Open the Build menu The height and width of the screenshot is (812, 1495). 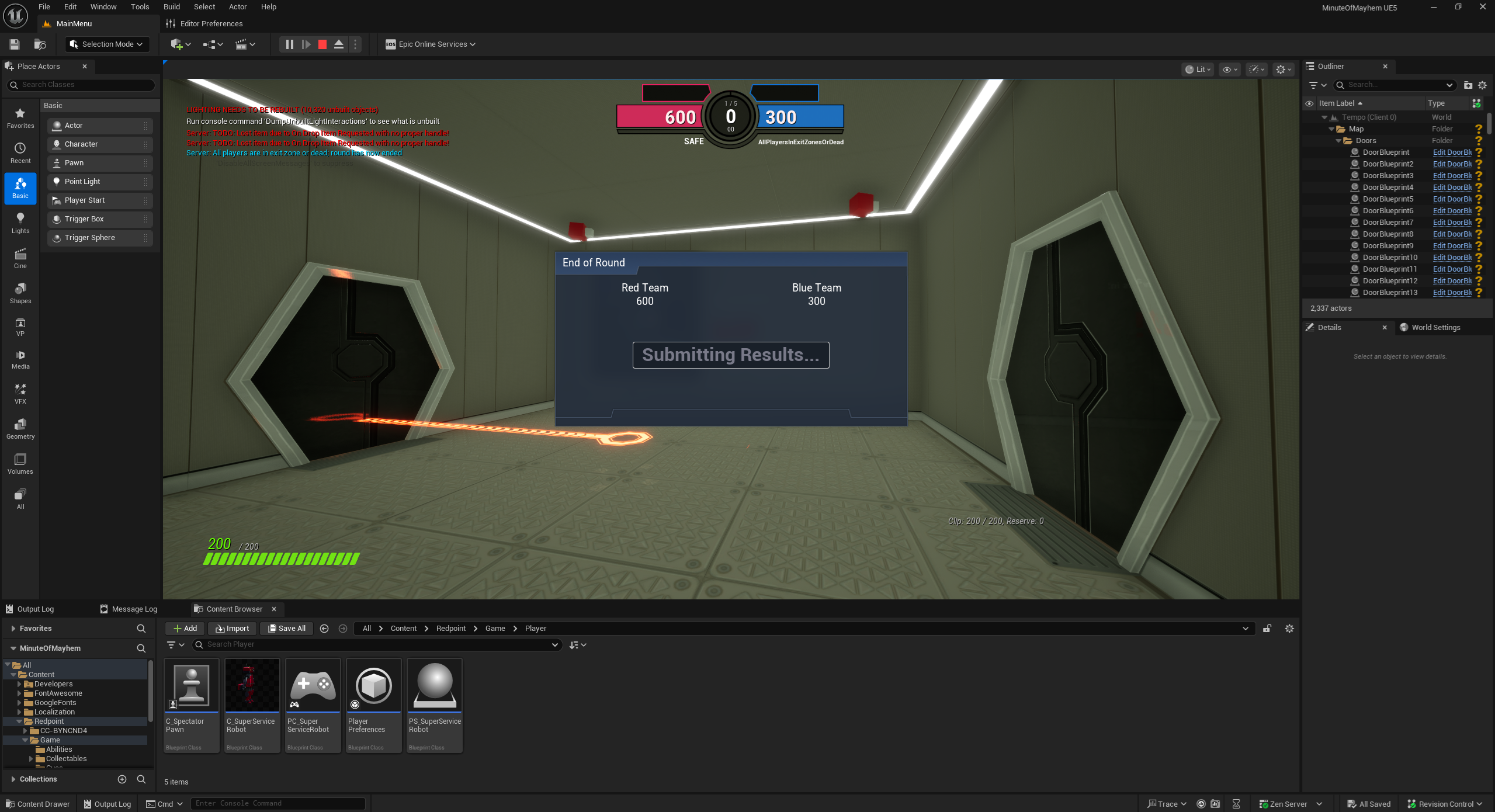click(171, 7)
